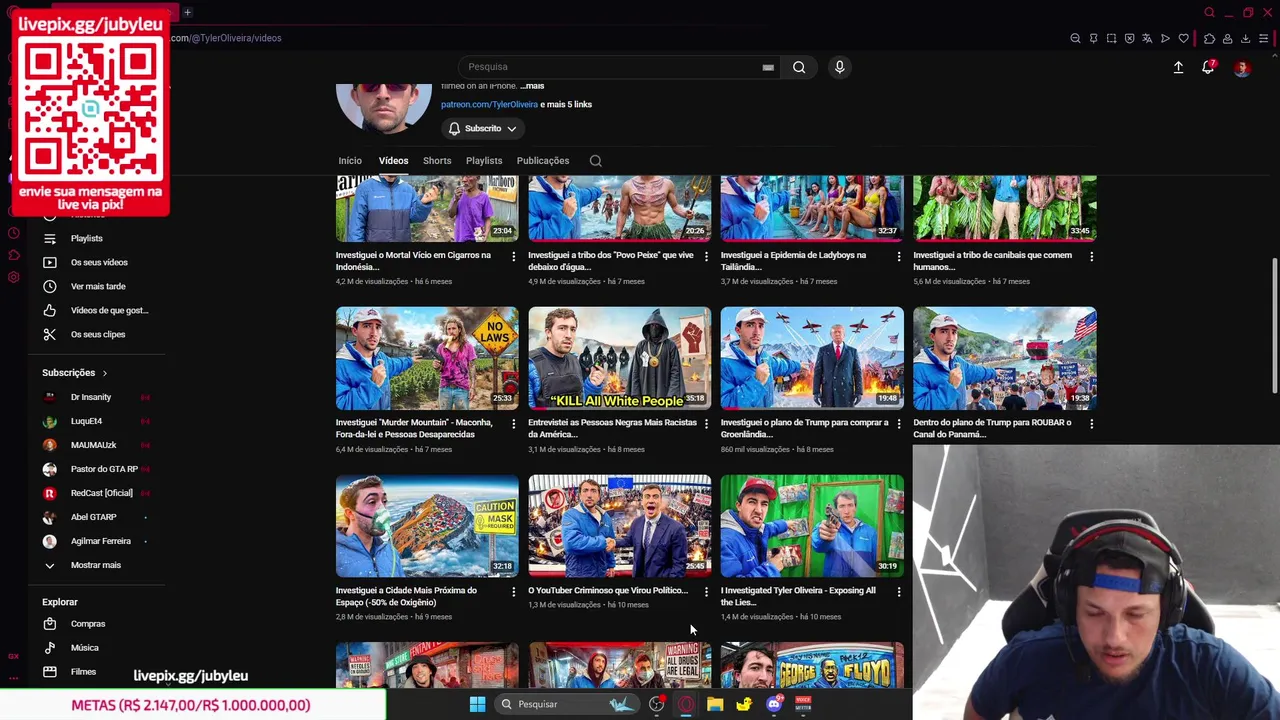Play 'KILL All White People' thumbnail video
Screen dimensions: 1280x720
(620, 358)
